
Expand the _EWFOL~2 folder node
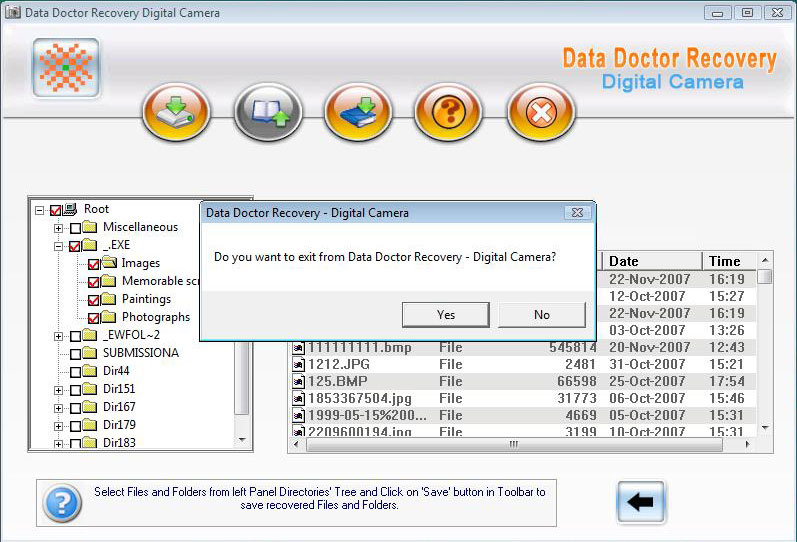coord(58,336)
